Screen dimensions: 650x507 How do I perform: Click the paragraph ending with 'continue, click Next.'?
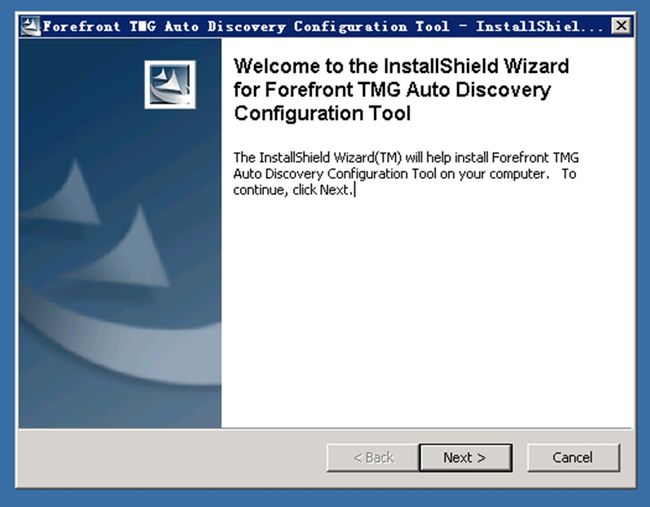[405, 174]
